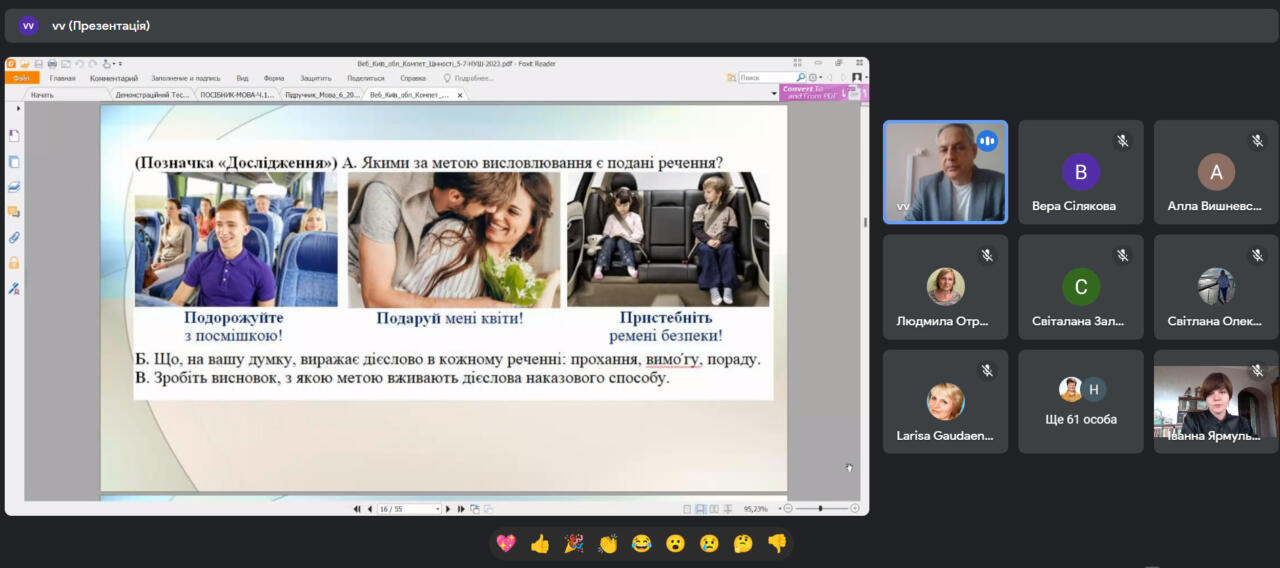This screenshot has height=568, width=1280.
Task: Open Attachments paperclip panel in sidebar
Action: (x=14, y=238)
